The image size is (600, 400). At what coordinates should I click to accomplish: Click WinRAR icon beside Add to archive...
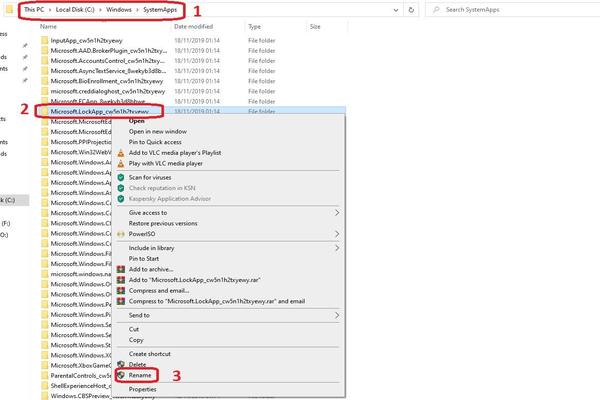(121, 269)
